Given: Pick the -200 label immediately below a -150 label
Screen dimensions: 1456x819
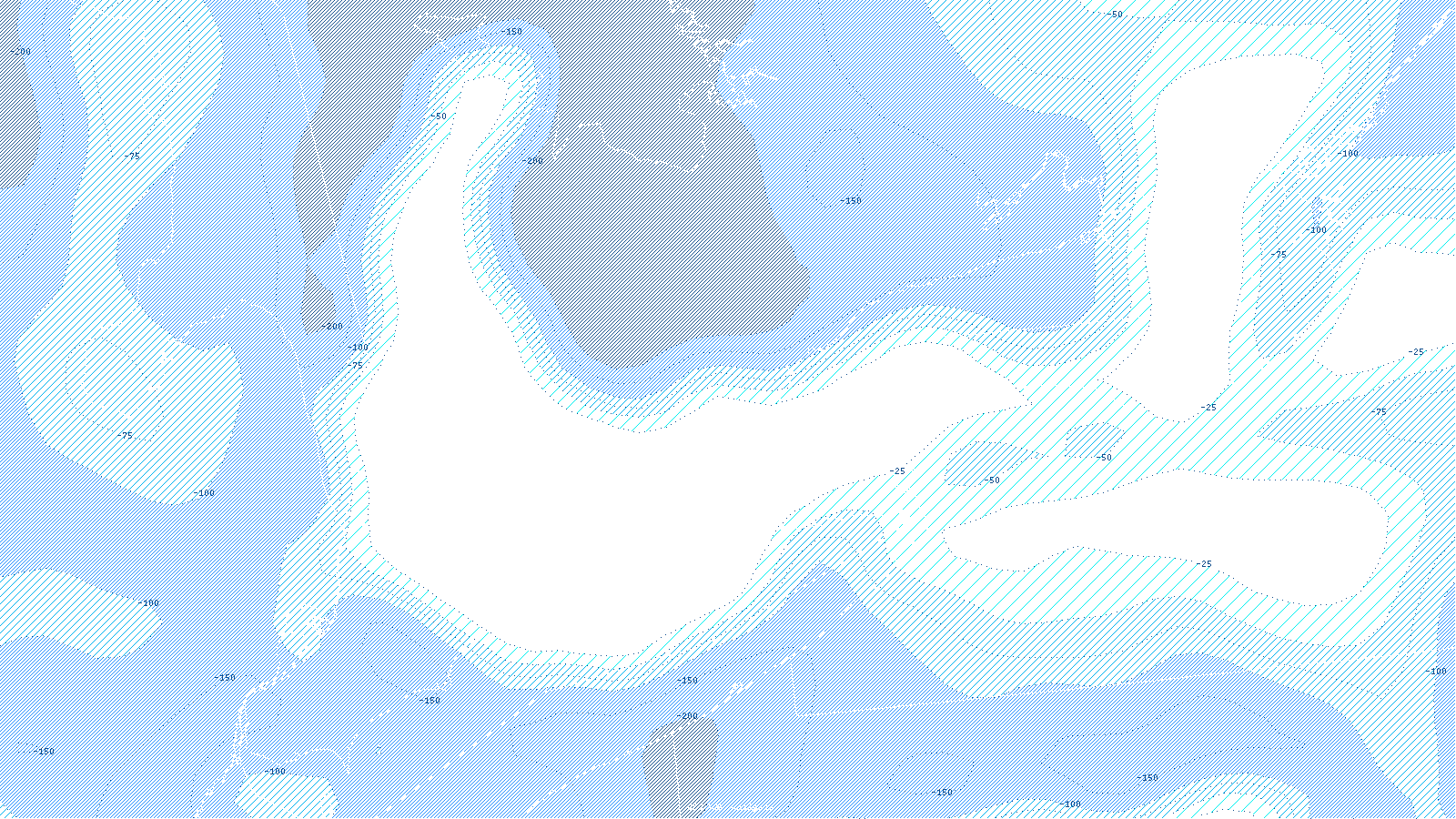Looking at the screenshot, I should 687,717.
